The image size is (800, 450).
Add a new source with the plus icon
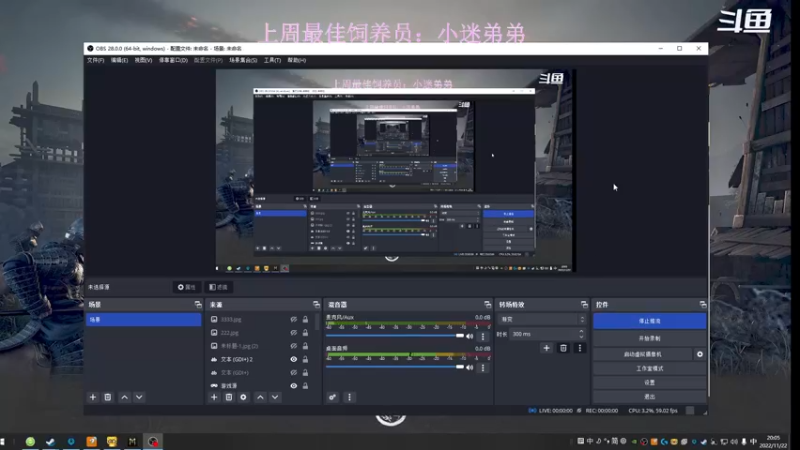pos(214,397)
